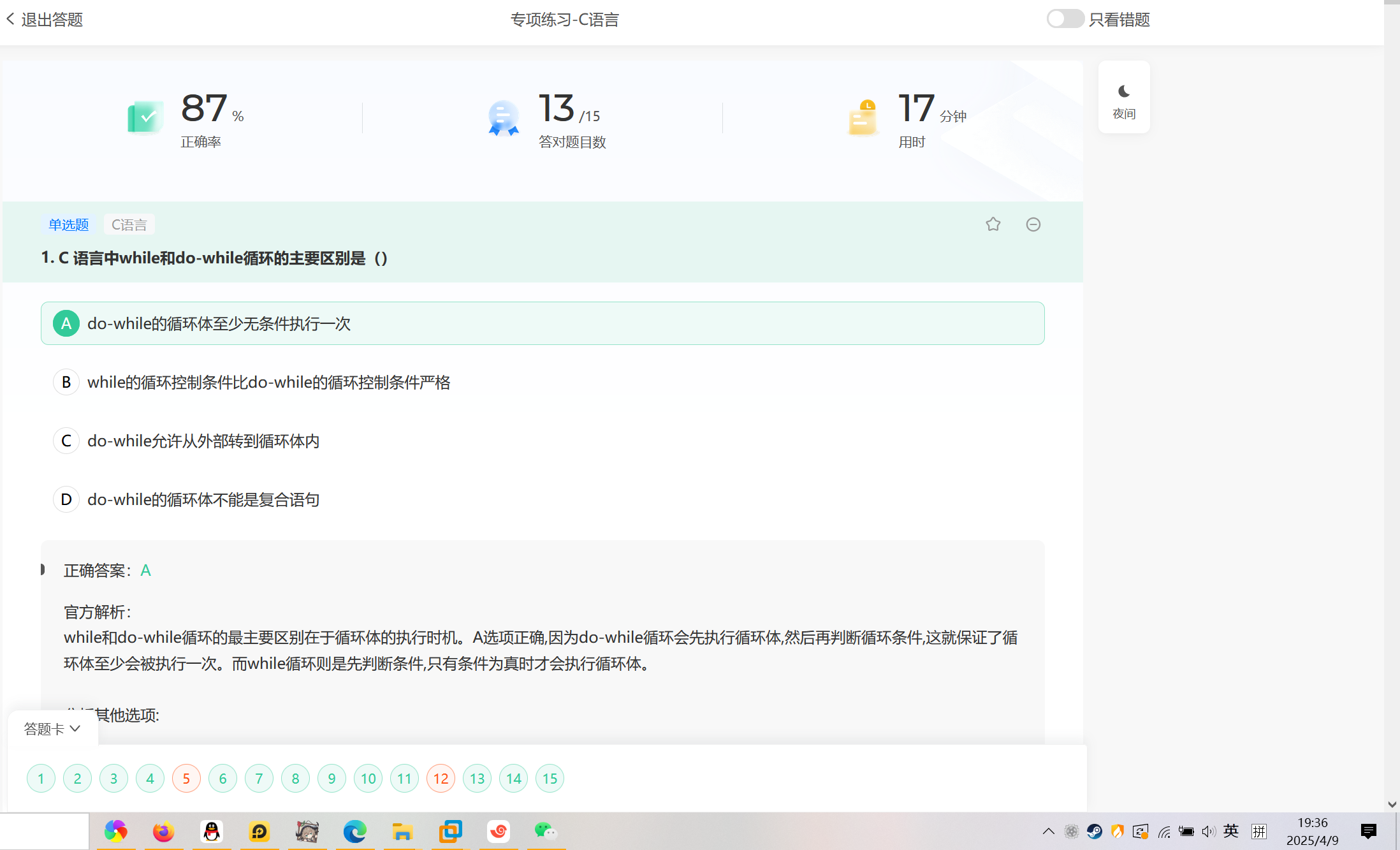Screen dimensions: 1400x850
Task: Show hidden system tray icons chevron
Action: point(1048,831)
